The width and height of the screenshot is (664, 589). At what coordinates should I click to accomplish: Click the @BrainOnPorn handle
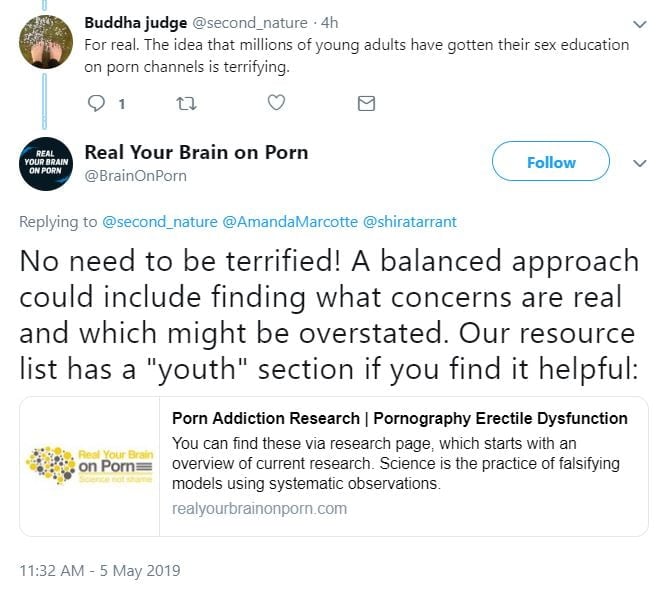135,175
